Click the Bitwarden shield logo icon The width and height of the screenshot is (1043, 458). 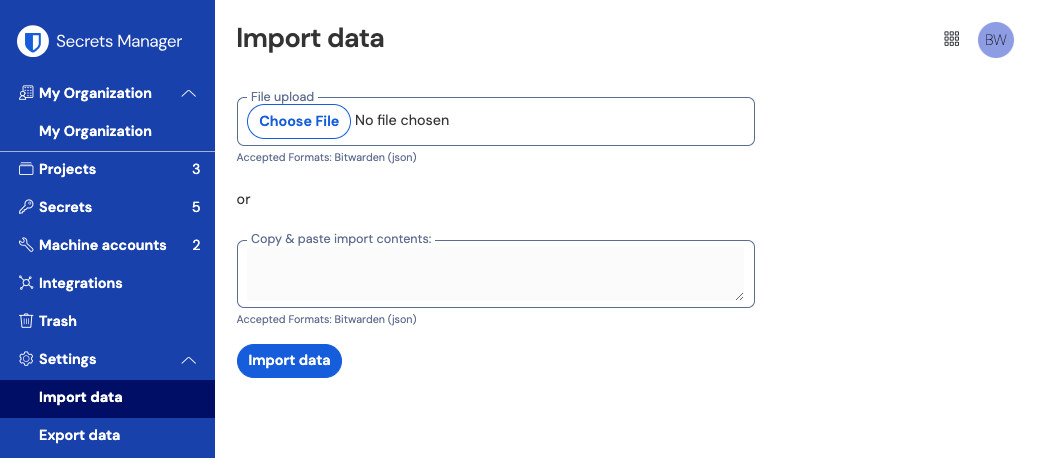click(33, 41)
